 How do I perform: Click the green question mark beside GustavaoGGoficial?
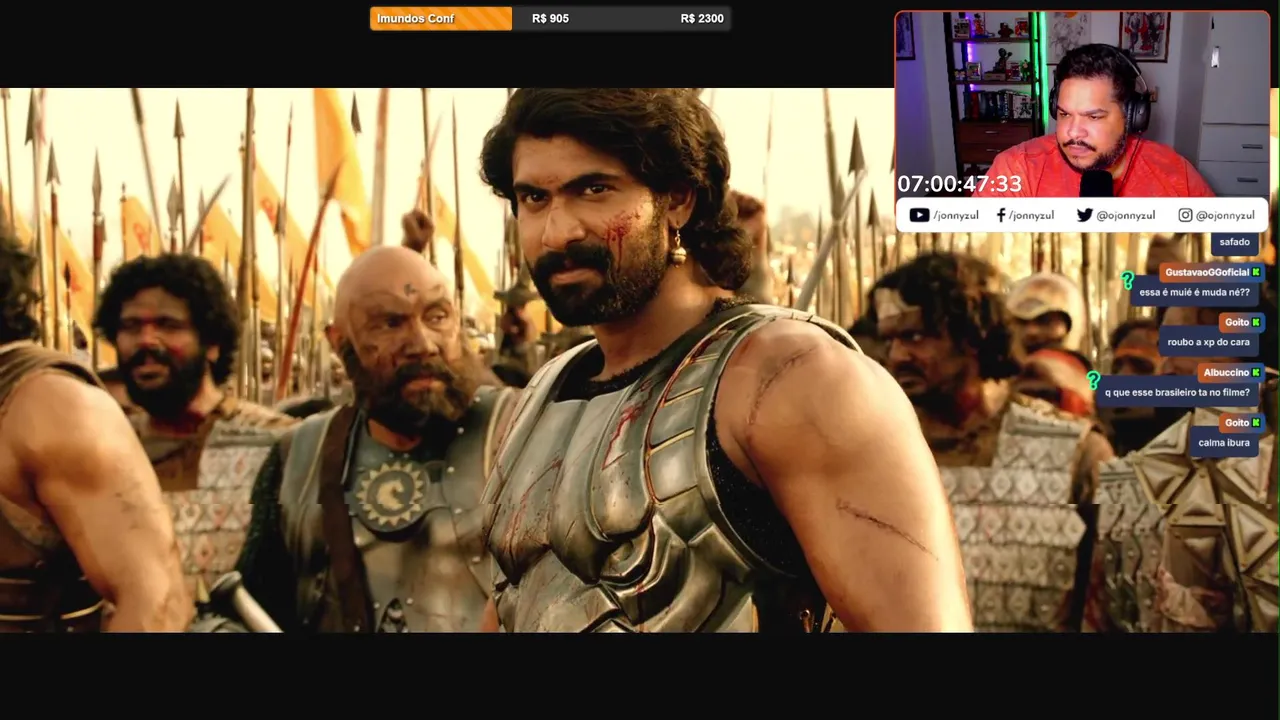pos(1127,281)
